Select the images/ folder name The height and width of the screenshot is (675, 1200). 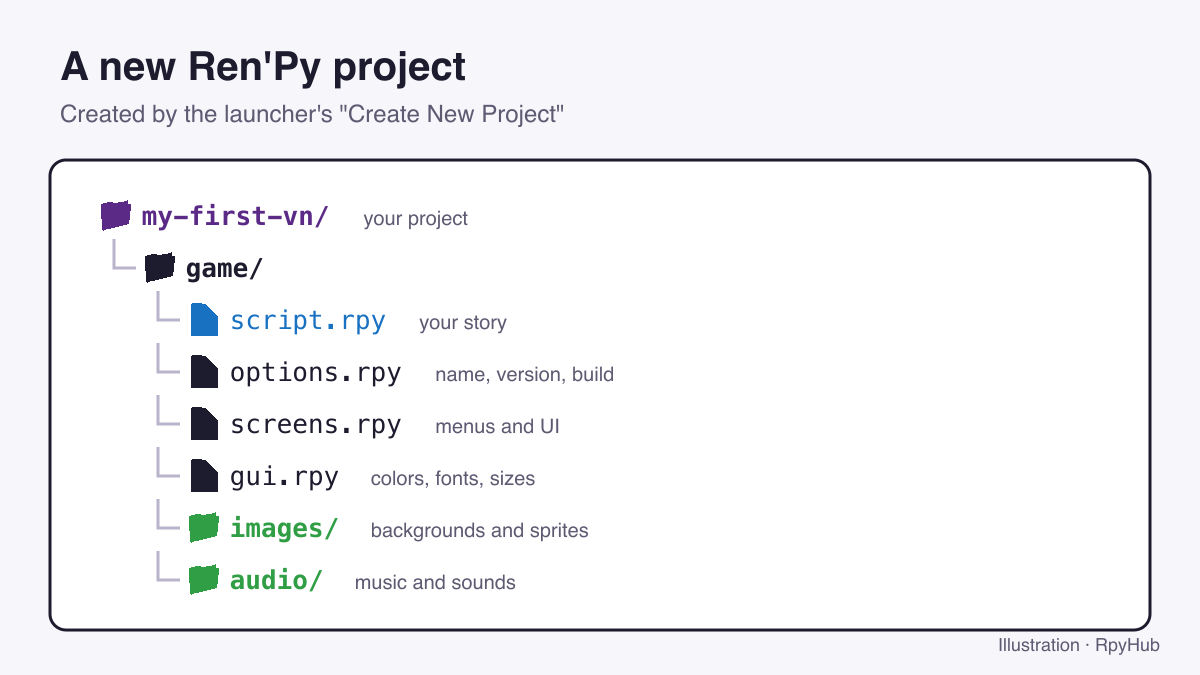284,528
